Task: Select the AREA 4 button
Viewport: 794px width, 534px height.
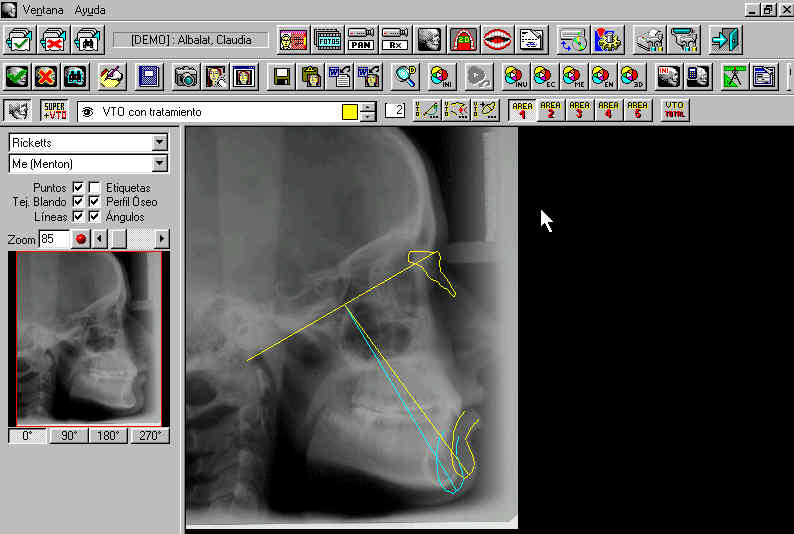Action: [x=609, y=110]
